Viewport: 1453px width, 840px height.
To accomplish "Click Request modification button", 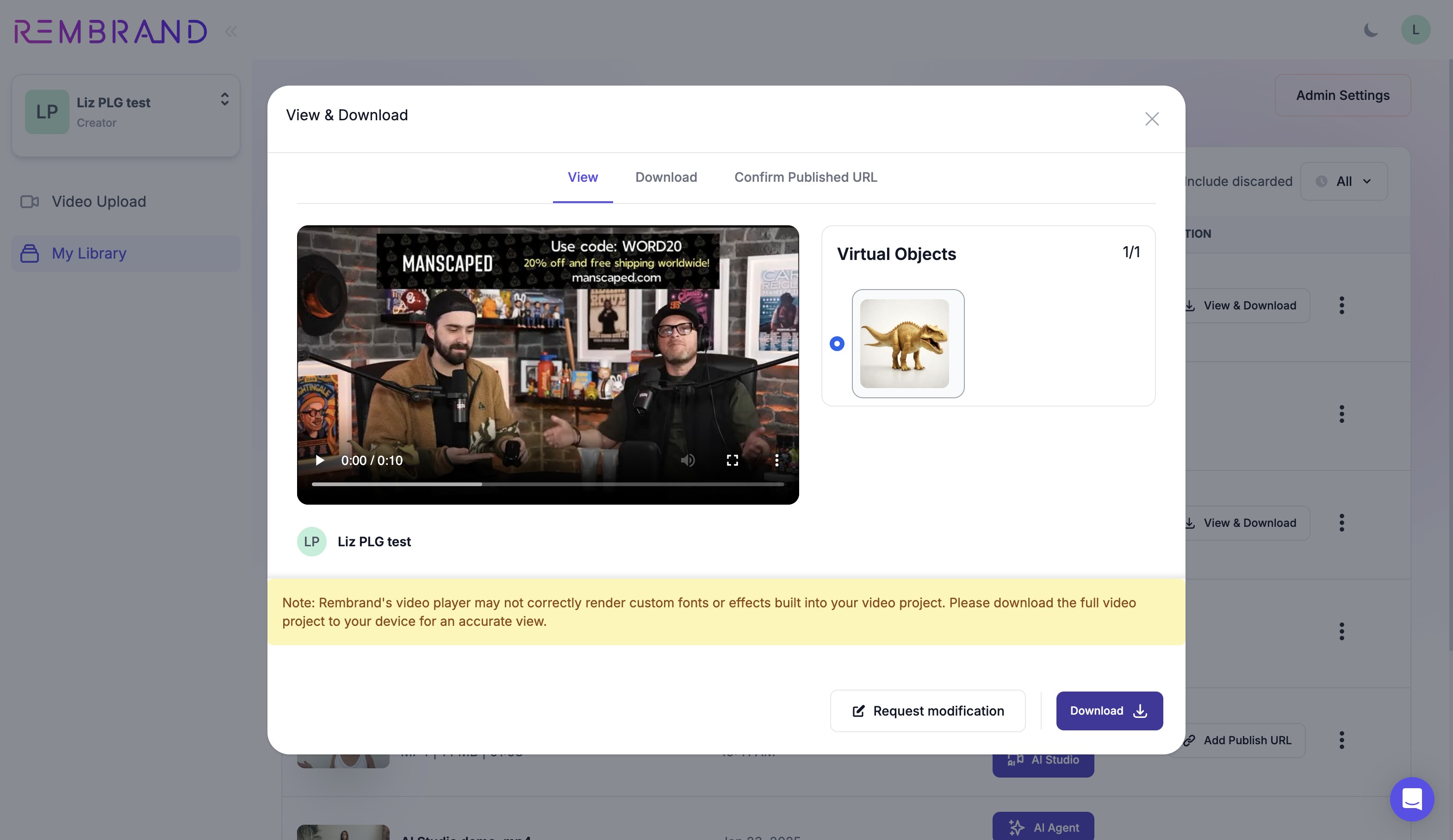I will [x=927, y=711].
